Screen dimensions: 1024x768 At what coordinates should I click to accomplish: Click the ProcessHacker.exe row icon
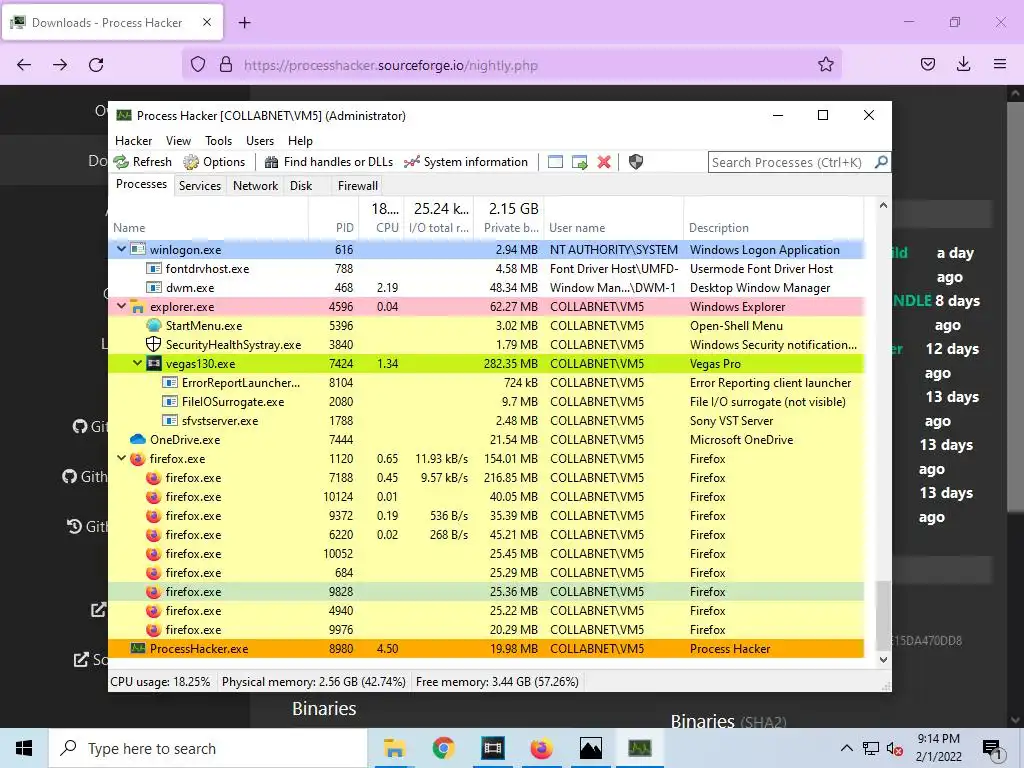point(137,648)
